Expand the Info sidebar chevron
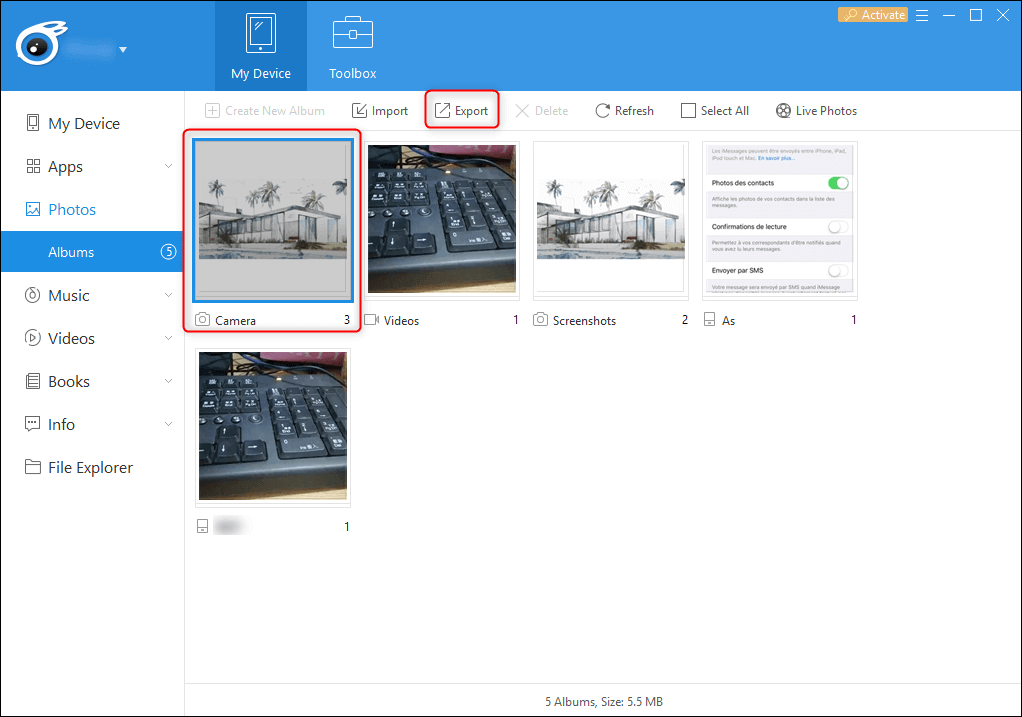 168,424
